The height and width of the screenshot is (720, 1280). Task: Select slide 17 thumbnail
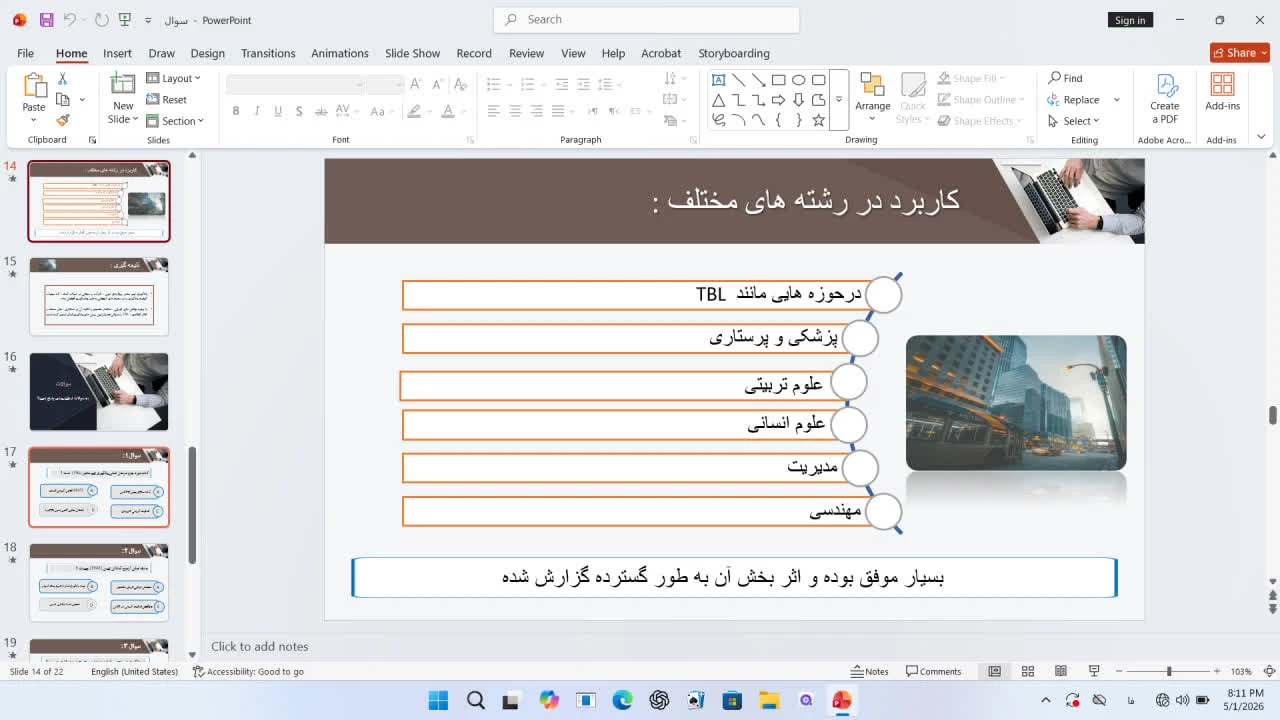click(x=99, y=487)
